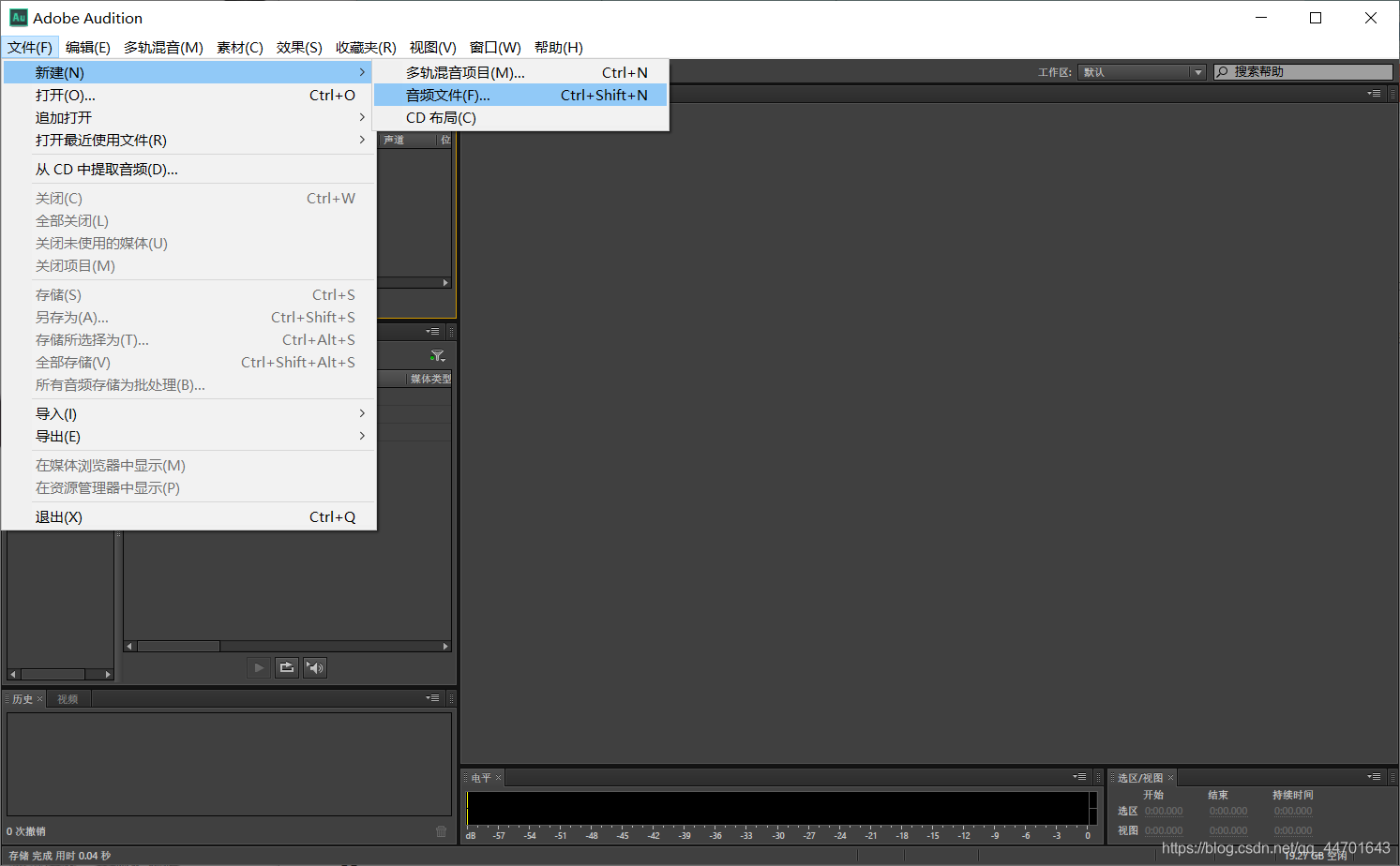The height and width of the screenshot is (866, 1400).
Task: Open the 效果(S) menu
Action: click(x=299, y=48)
